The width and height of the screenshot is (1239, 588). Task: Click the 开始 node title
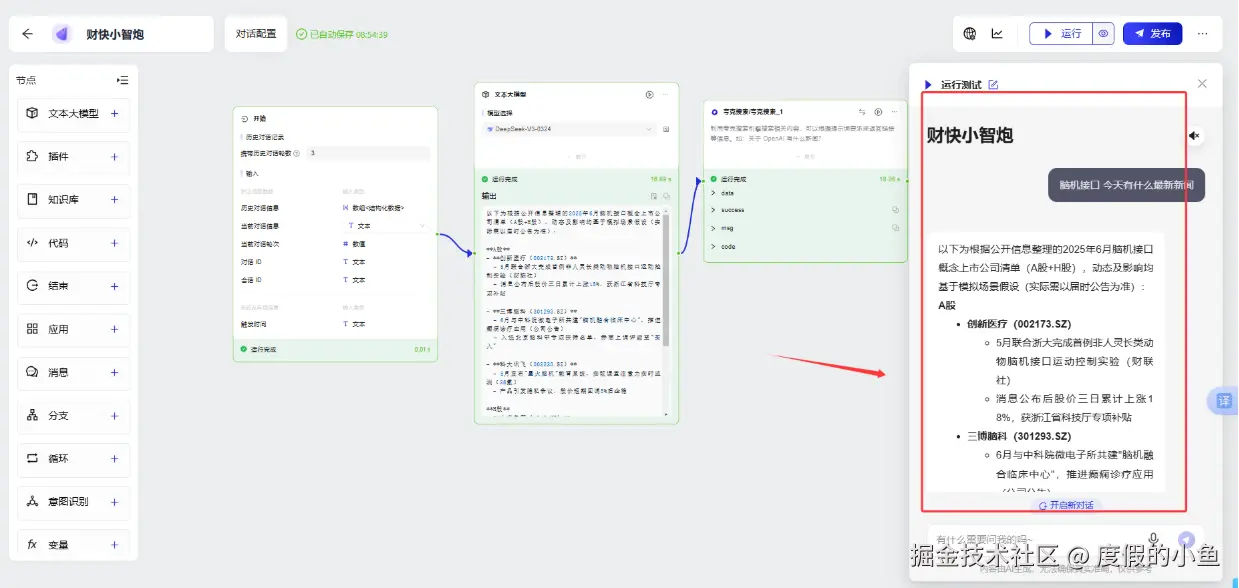click(x=260, y=118)
